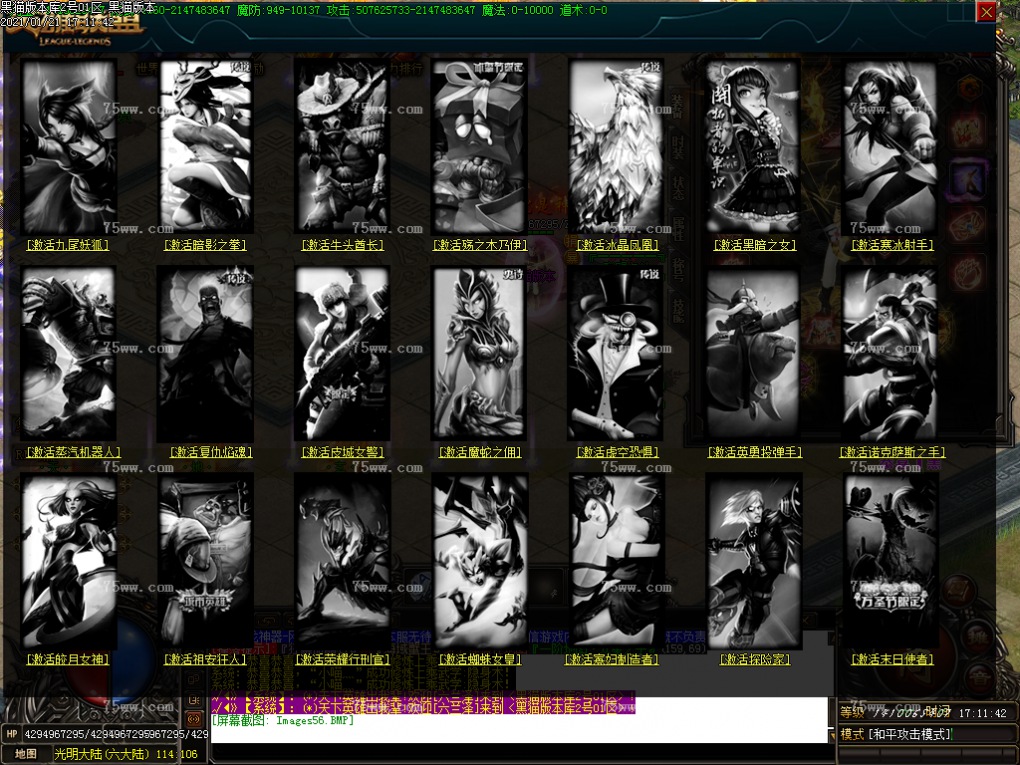Click the 激活九尾妖狐 link
Screen dimensions: 1020x765
point(68,245)
